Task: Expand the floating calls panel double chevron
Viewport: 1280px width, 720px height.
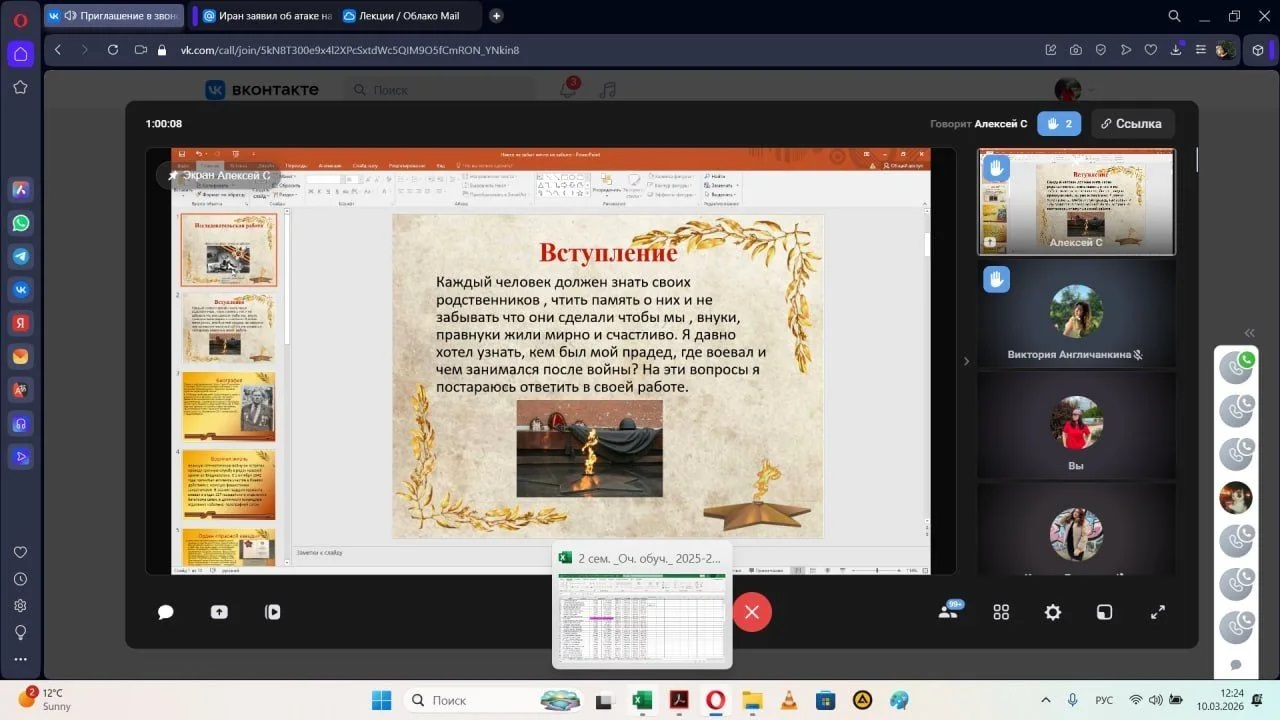Action: pyautogui.click(x=1248, y=333)
